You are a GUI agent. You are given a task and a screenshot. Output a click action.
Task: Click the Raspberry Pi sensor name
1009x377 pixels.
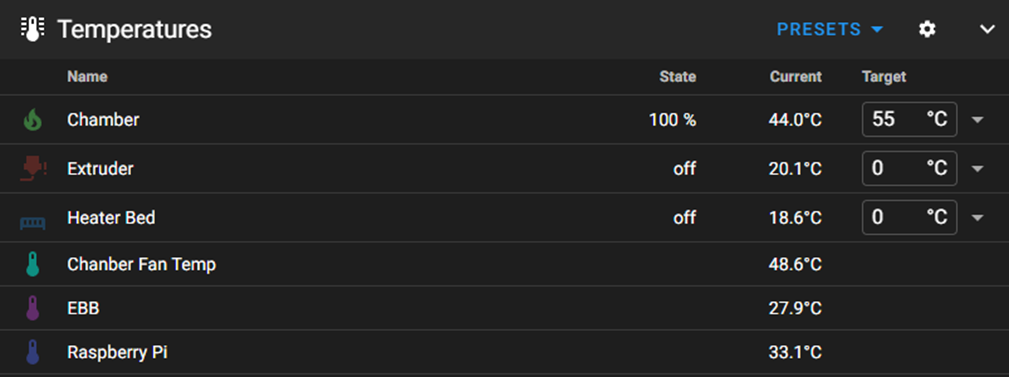tap(118, 353)
